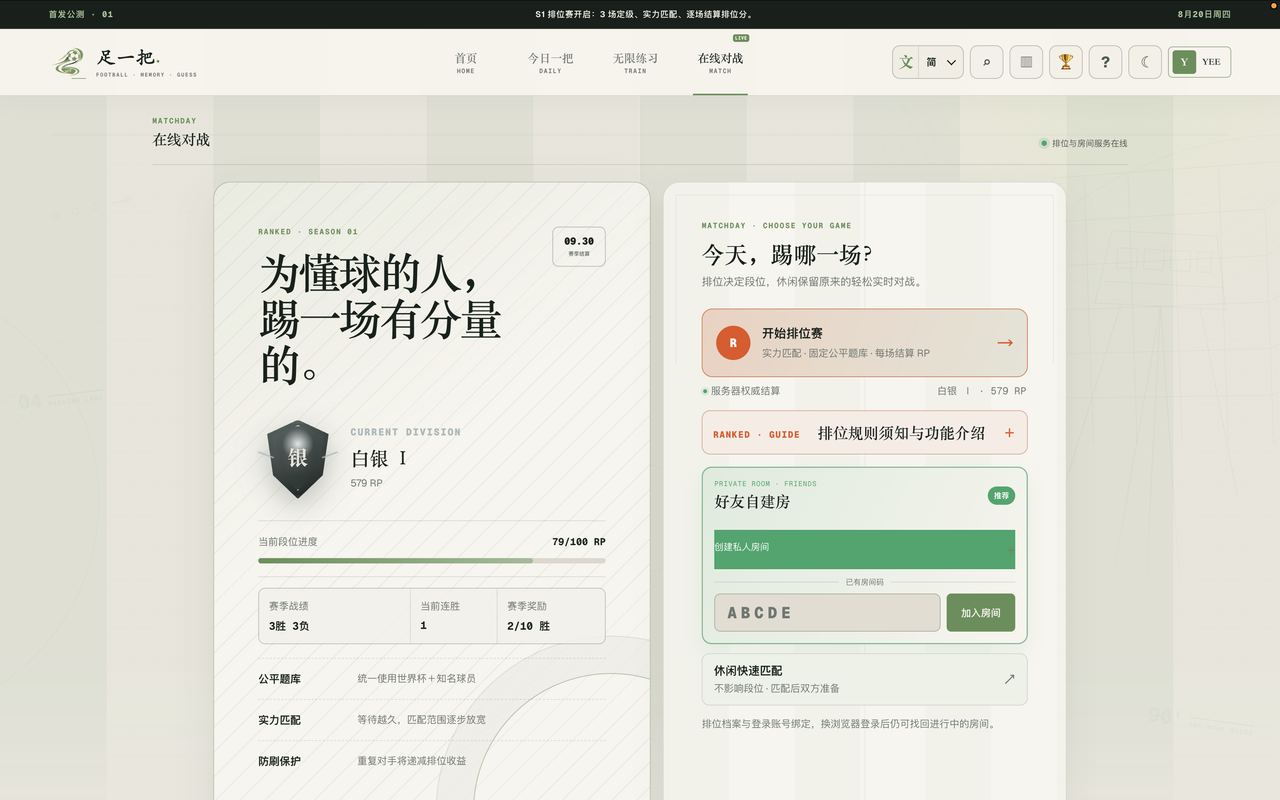Image resolution: width=1280 pixels, height=800 pixels.
Task: Switch to the 无限练习 Train tab
Action: [x=635, y=63]
